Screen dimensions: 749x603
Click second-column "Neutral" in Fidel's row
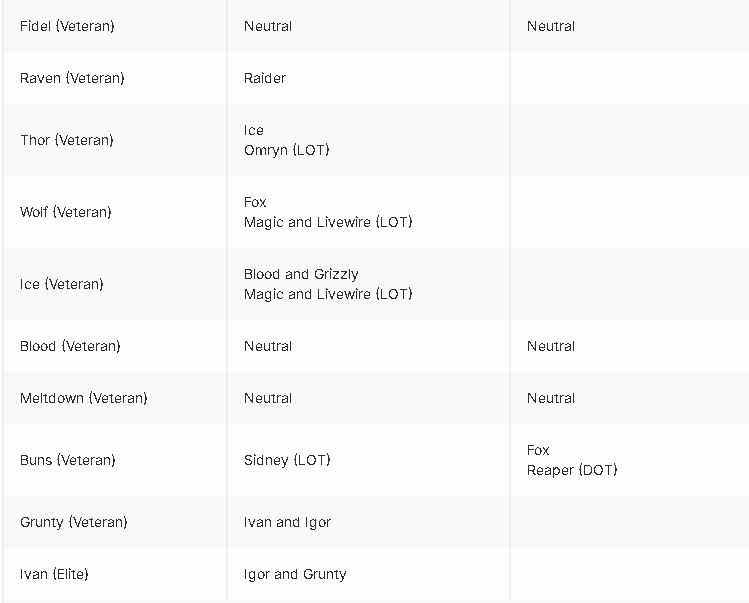tap(268, 26)
